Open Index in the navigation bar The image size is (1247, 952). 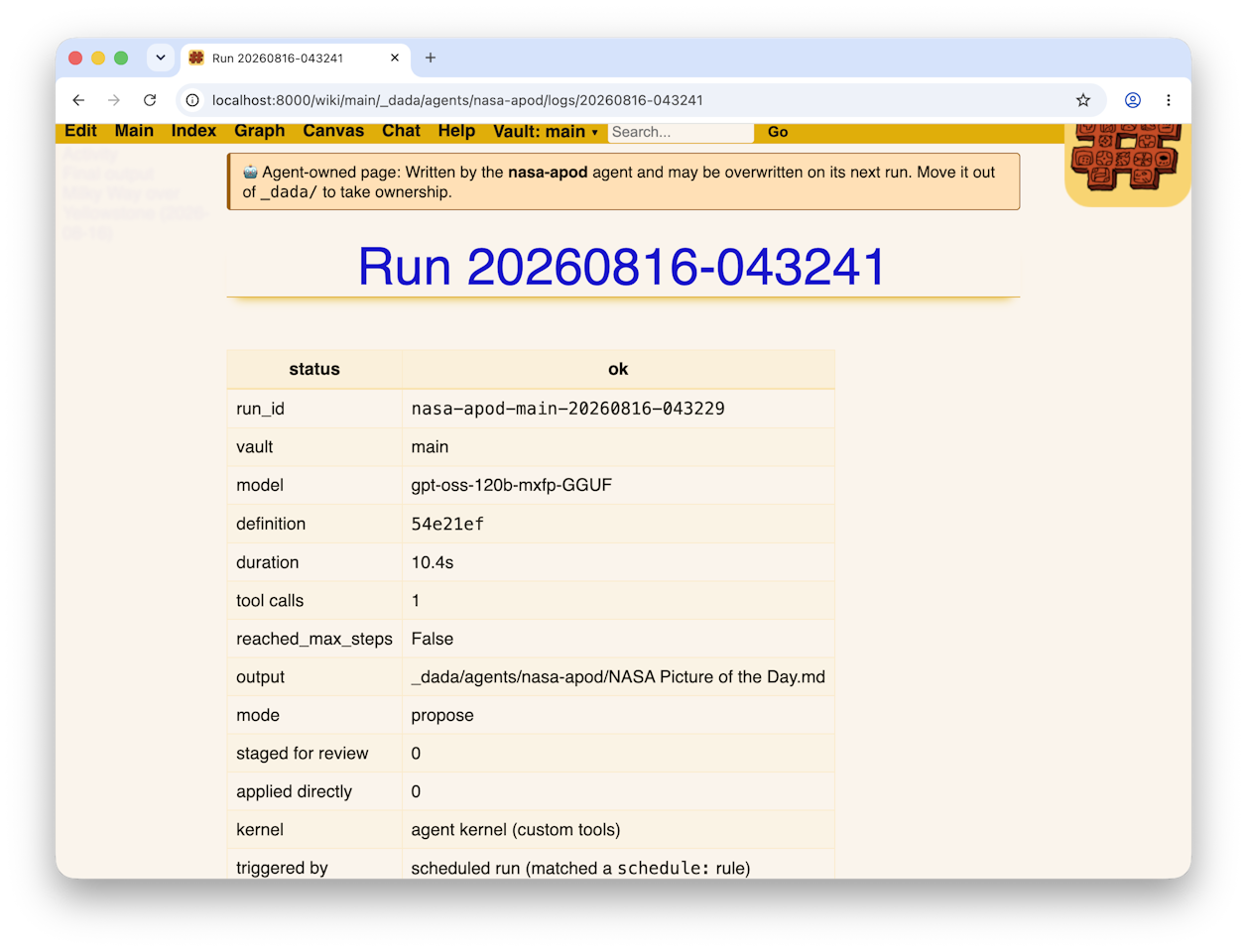coord(193,131)
